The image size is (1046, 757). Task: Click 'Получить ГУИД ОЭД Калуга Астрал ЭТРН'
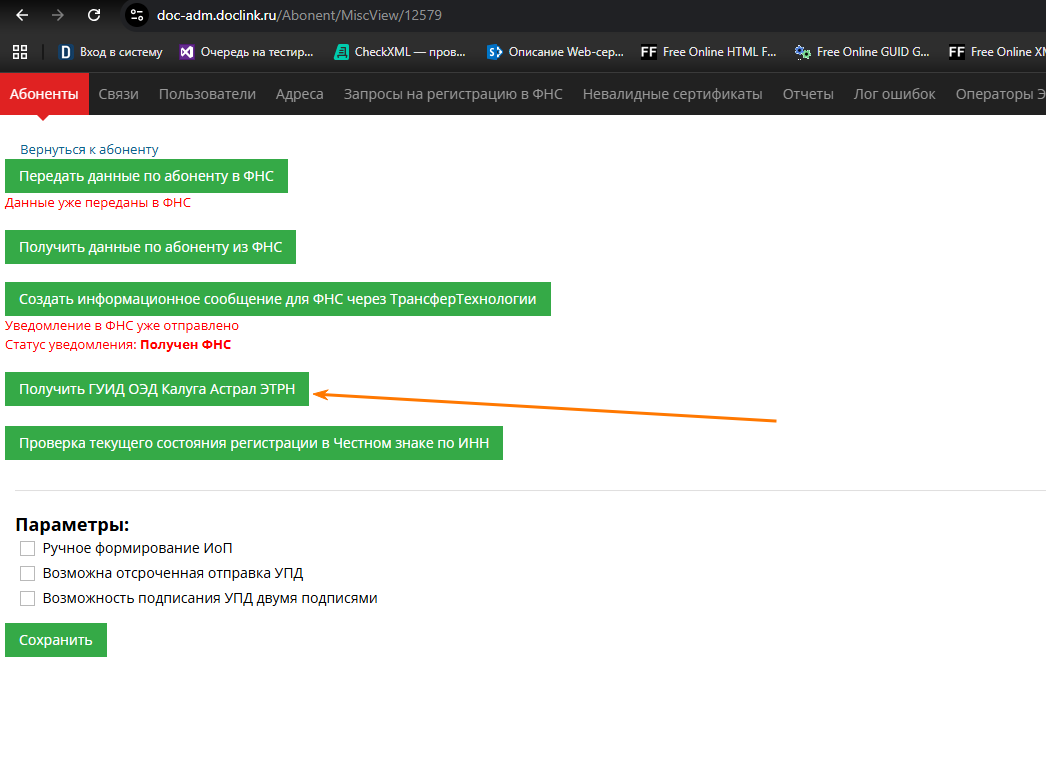[157, 389]
